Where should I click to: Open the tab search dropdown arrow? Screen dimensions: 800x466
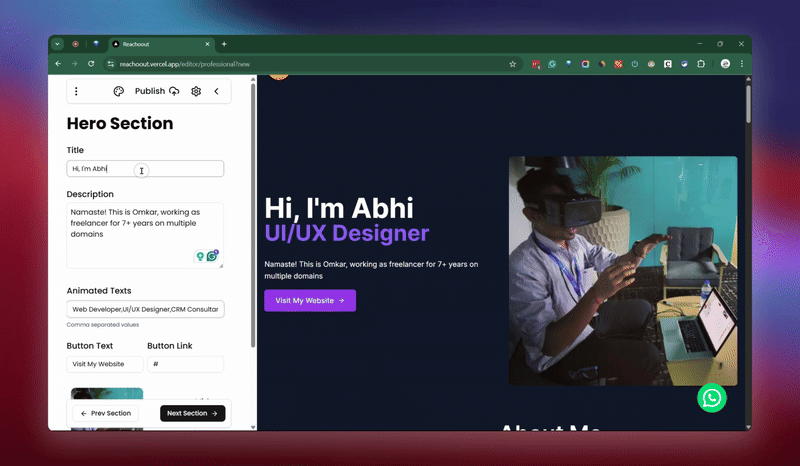pos(57,44)
